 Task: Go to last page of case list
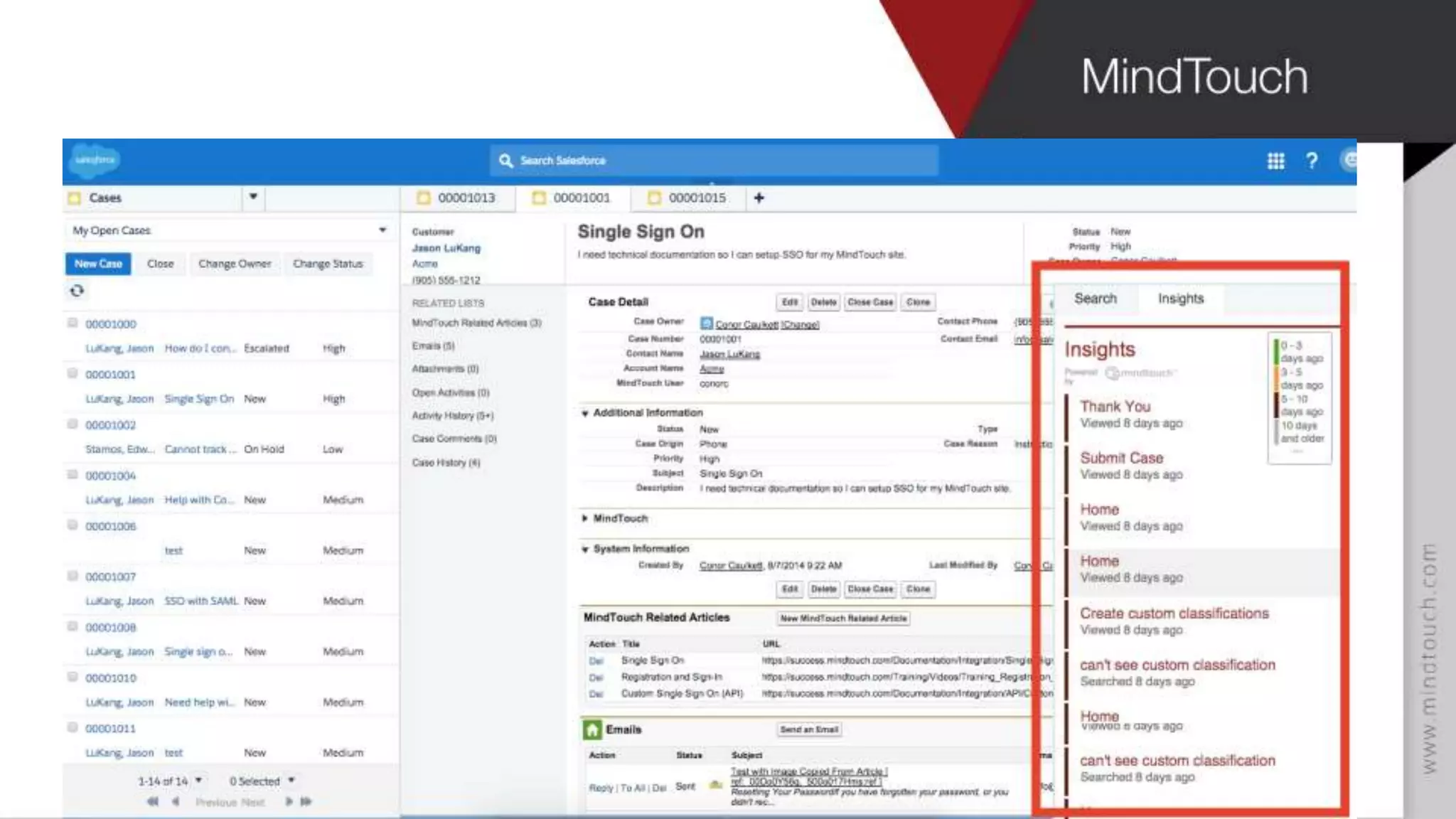pyautogui.click(x=306, y=801)
